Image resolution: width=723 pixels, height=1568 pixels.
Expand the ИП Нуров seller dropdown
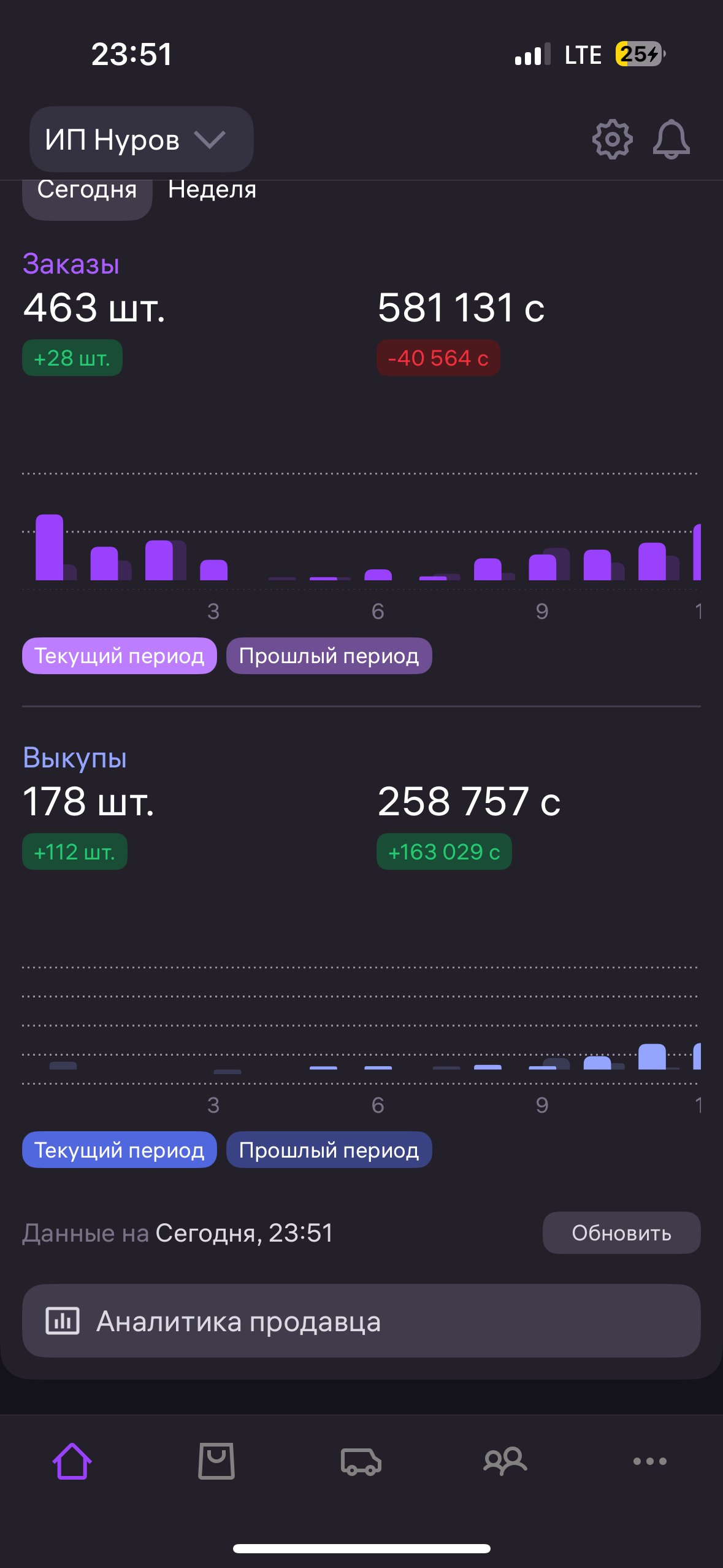click(x=142, y=139)
